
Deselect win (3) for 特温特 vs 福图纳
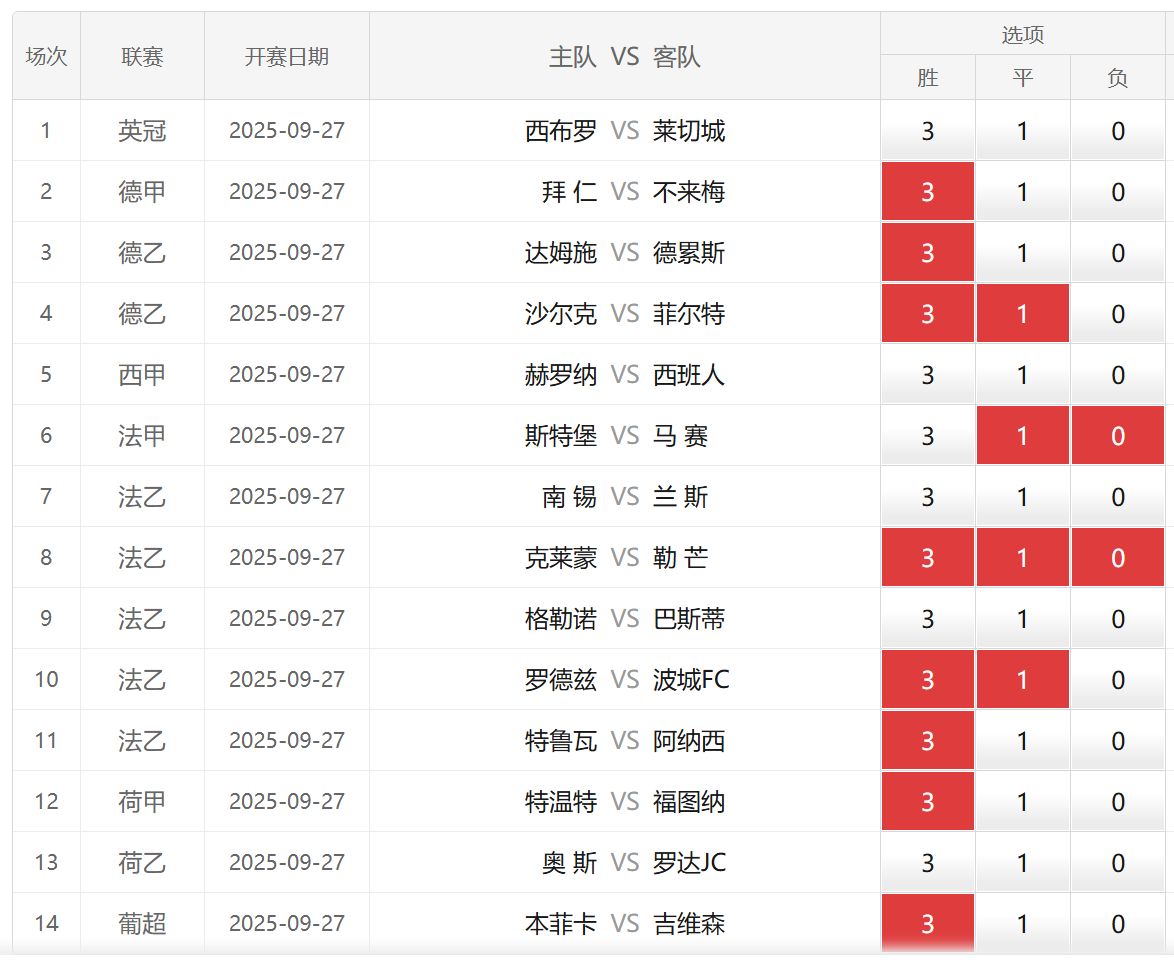[927, 802]
